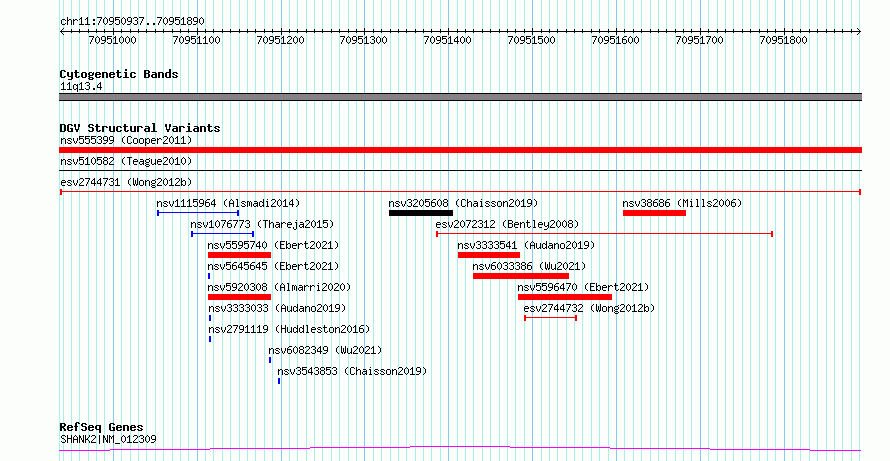890x461 pixels.
Task: Open nsv1076773 (Thareja2015) variant label
Action: [262, 224]
